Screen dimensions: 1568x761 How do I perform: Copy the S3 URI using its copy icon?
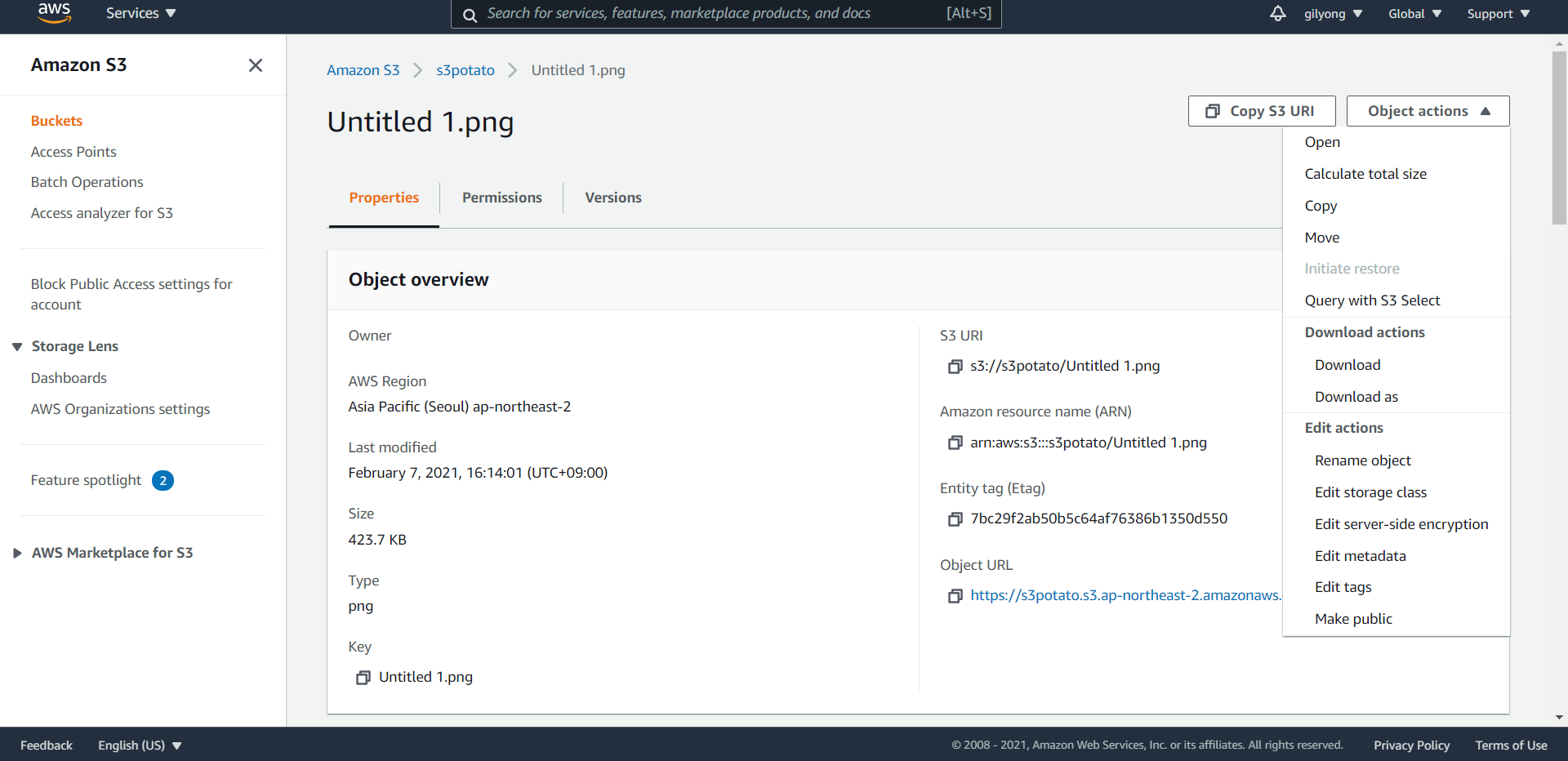click(x=955, y=367)
